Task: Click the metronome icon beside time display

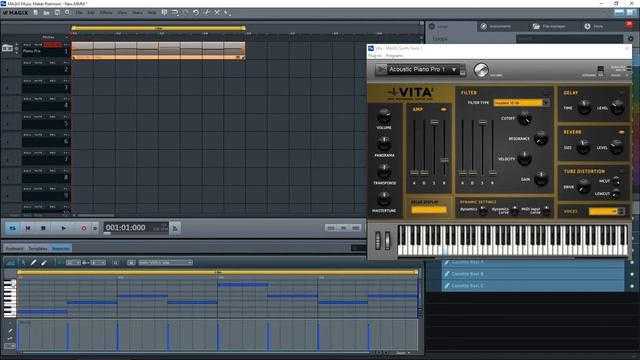Action: (175, 228)
